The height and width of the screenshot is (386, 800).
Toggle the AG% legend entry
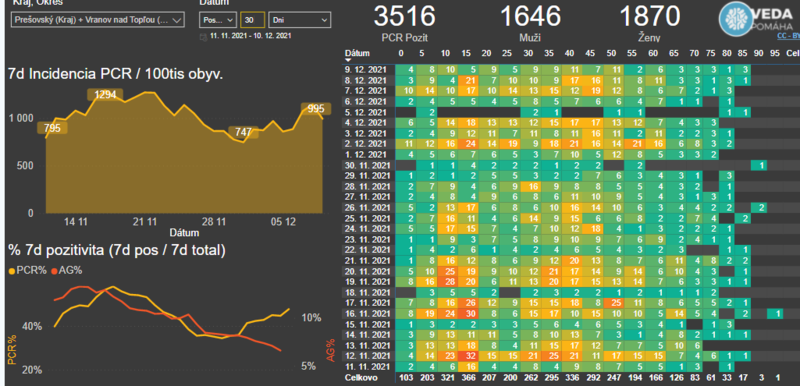pos(66,270)
